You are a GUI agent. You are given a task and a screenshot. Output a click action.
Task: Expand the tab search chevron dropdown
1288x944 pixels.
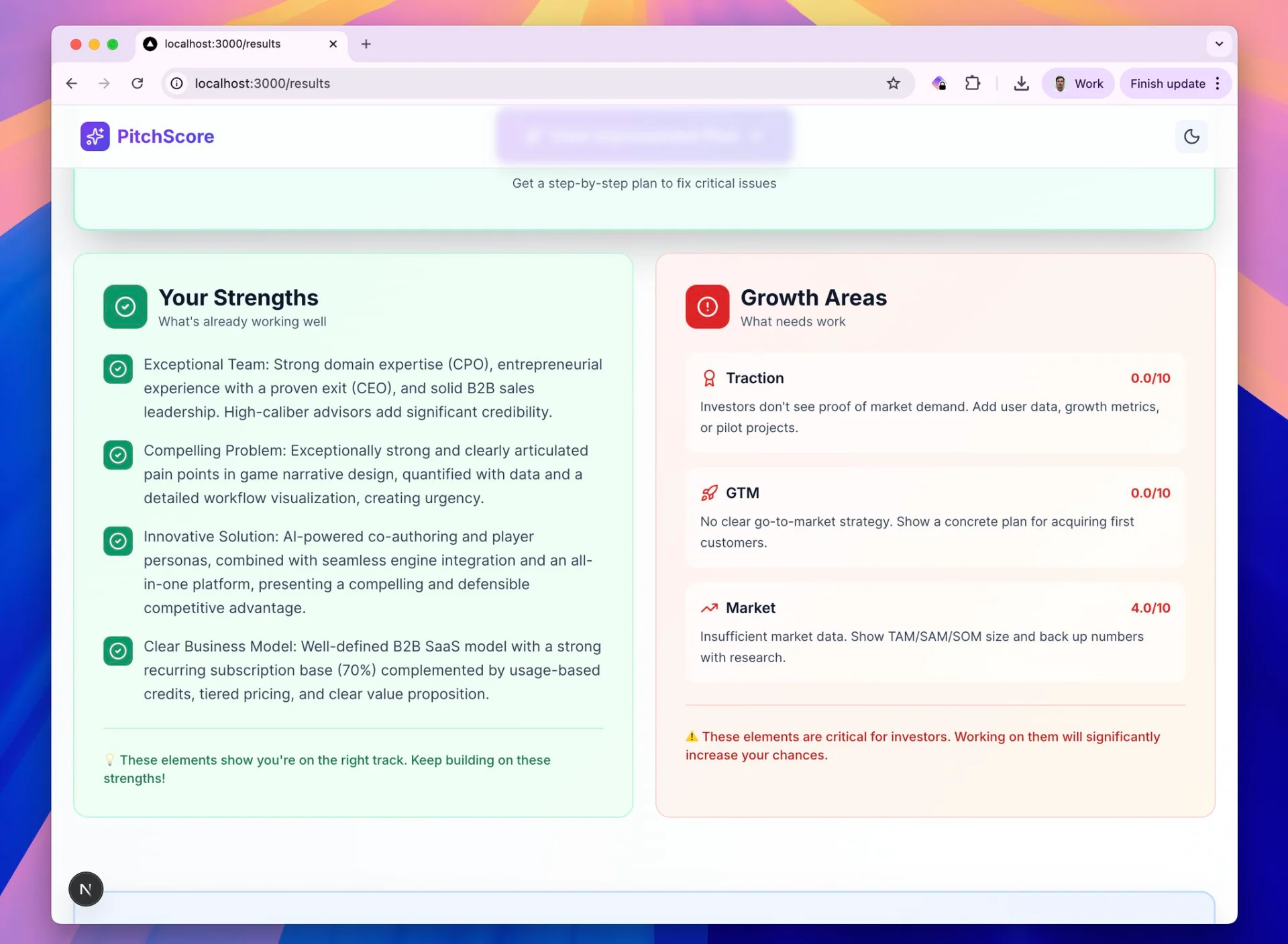(1219, 44)
